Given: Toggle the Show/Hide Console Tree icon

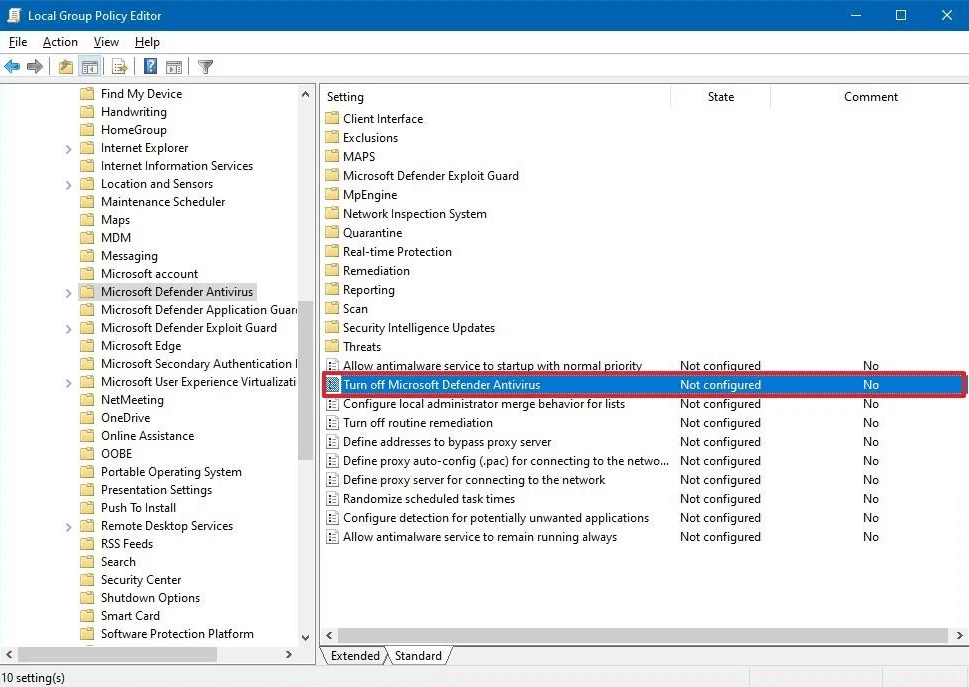Looking at the screenshot, I should point(90,66).
